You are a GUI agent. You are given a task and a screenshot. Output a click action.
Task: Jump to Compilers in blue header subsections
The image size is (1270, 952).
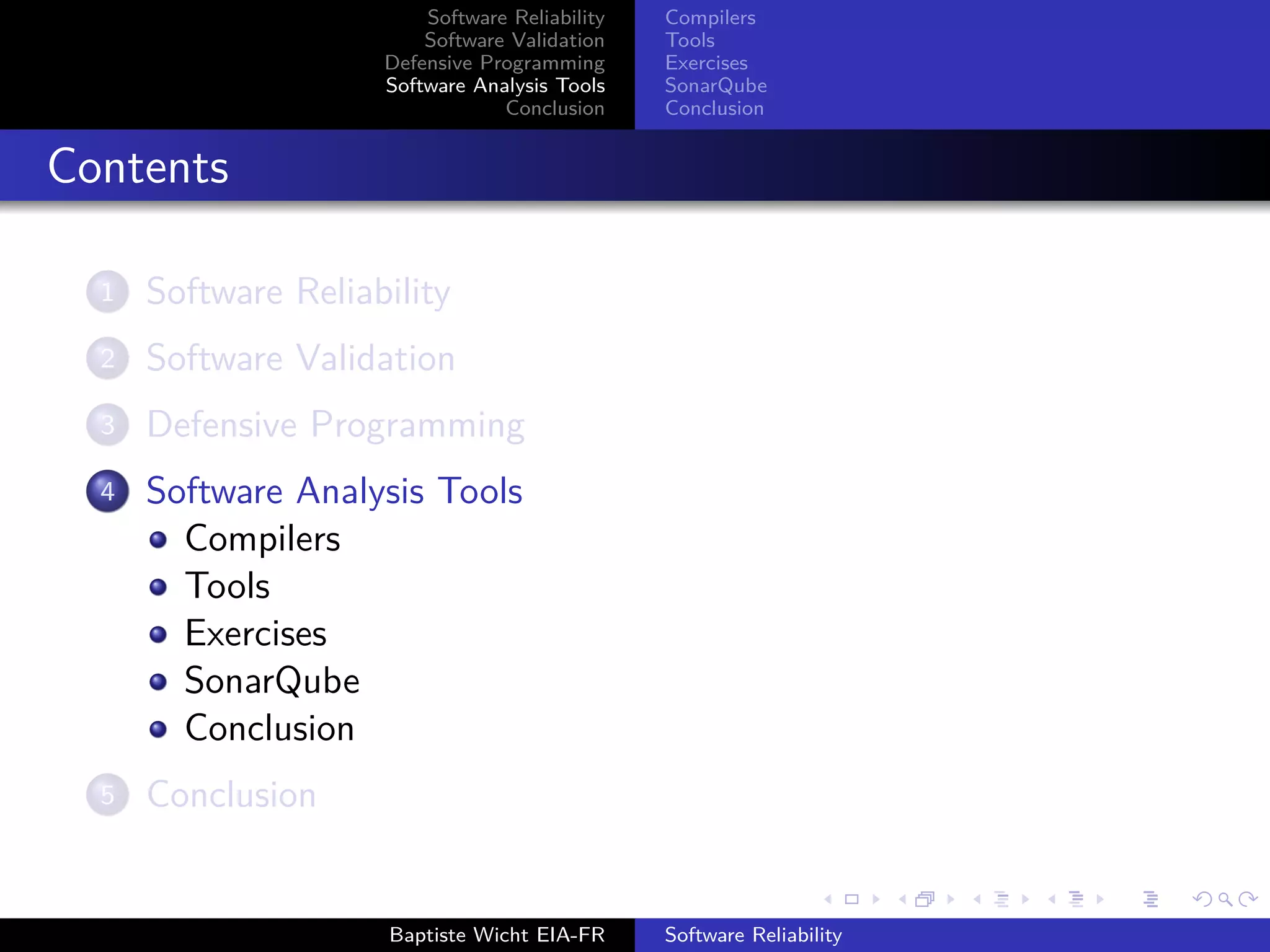coord(710,18)
